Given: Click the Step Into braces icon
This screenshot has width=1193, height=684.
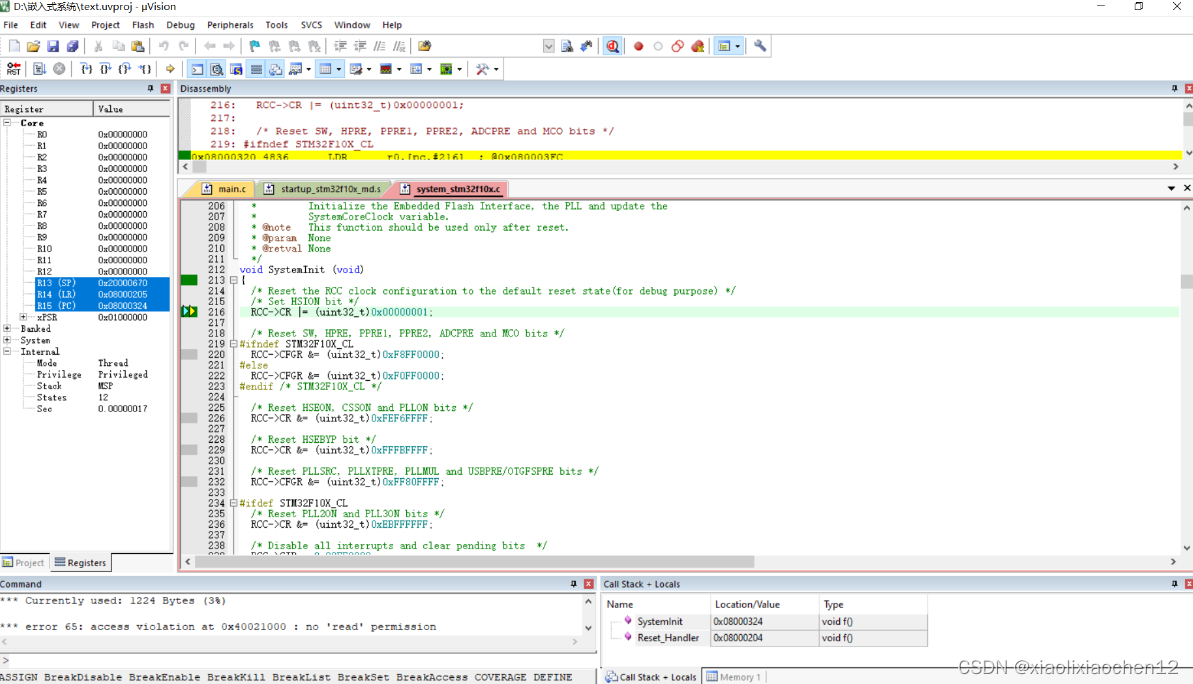Looking at the screenshot, I should [x=86, y=69].
